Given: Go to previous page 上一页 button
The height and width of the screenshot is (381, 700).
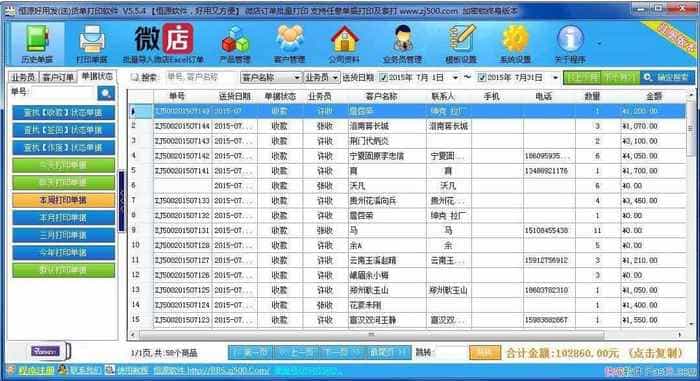Looking at the screenshot, I should point(297,352).
